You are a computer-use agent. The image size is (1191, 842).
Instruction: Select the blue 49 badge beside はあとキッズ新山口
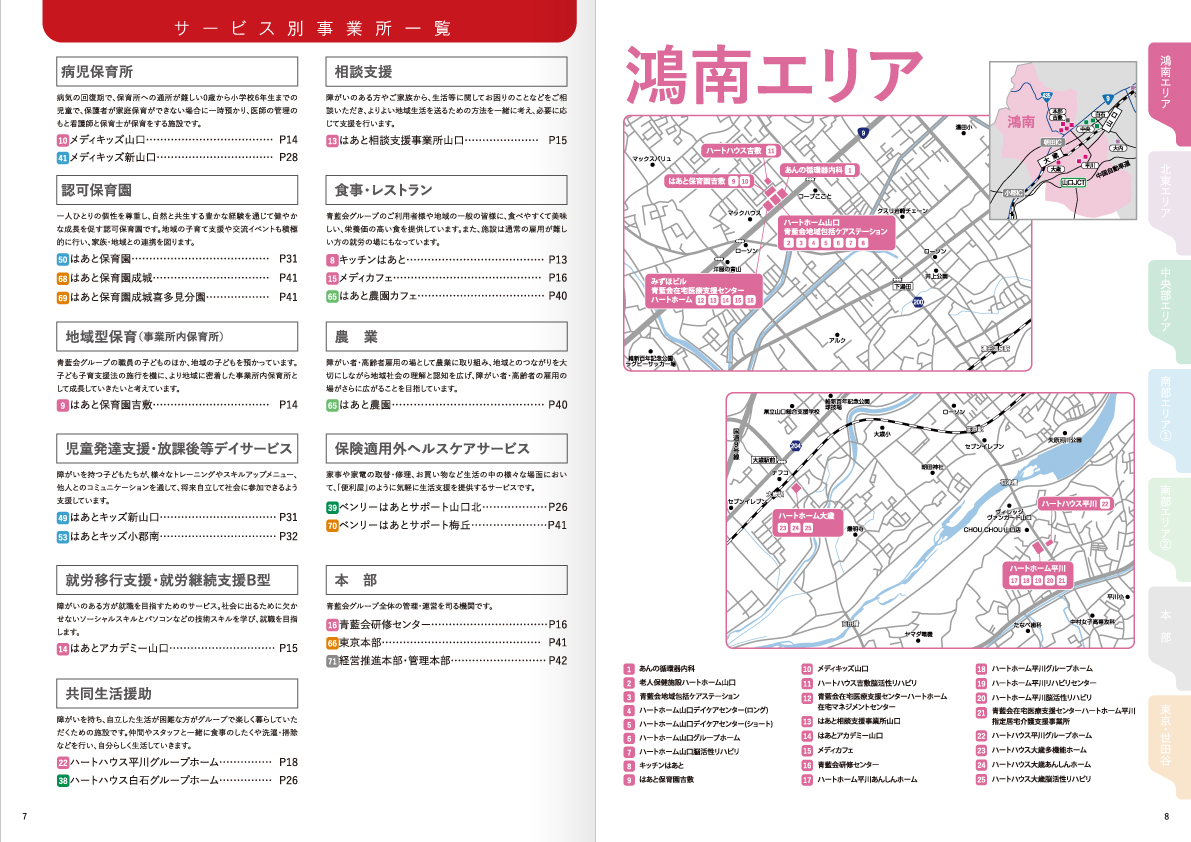[62, 518]
